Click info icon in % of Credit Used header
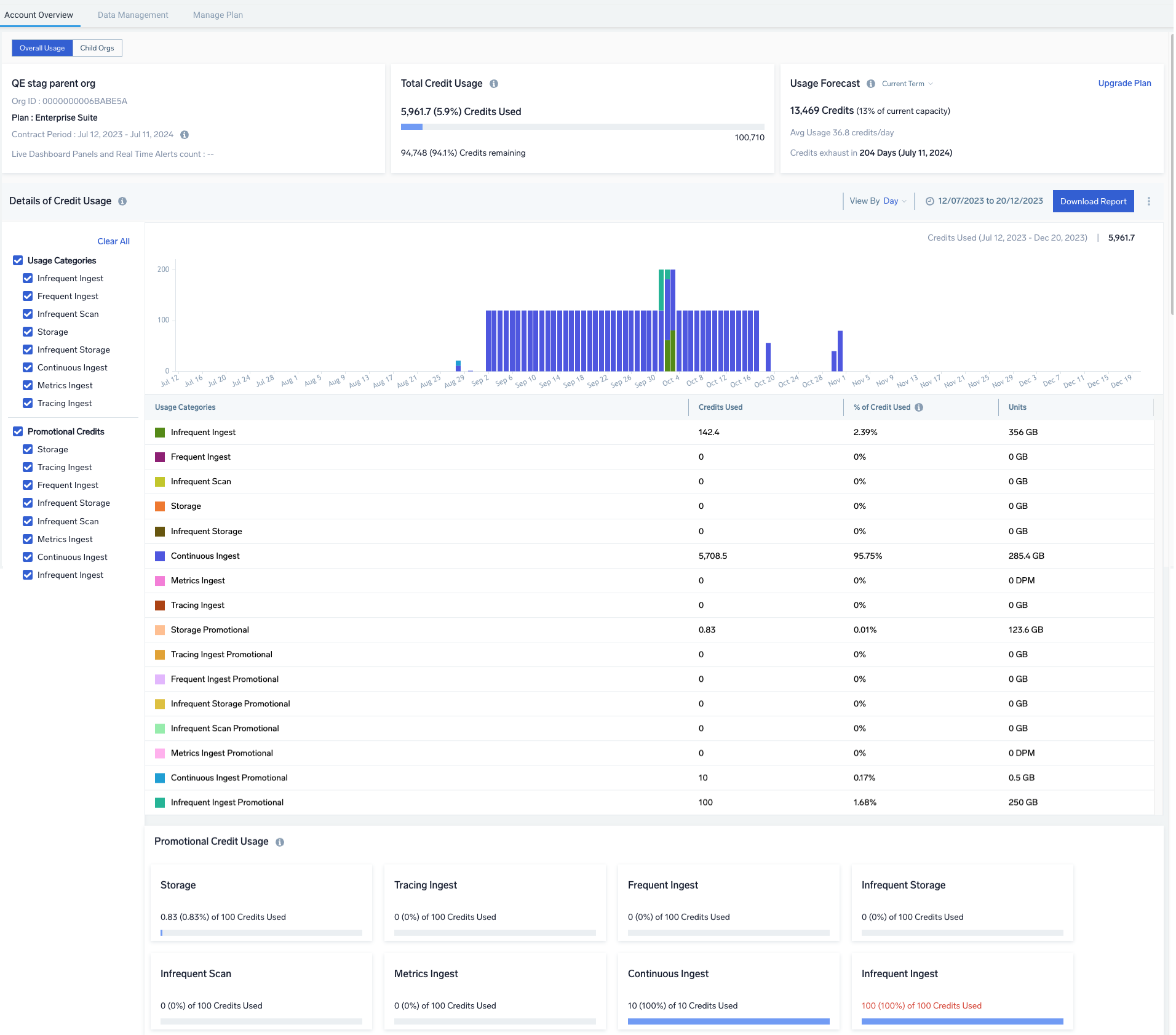This screenshot has width=1176, height=1035. (919, 407)
